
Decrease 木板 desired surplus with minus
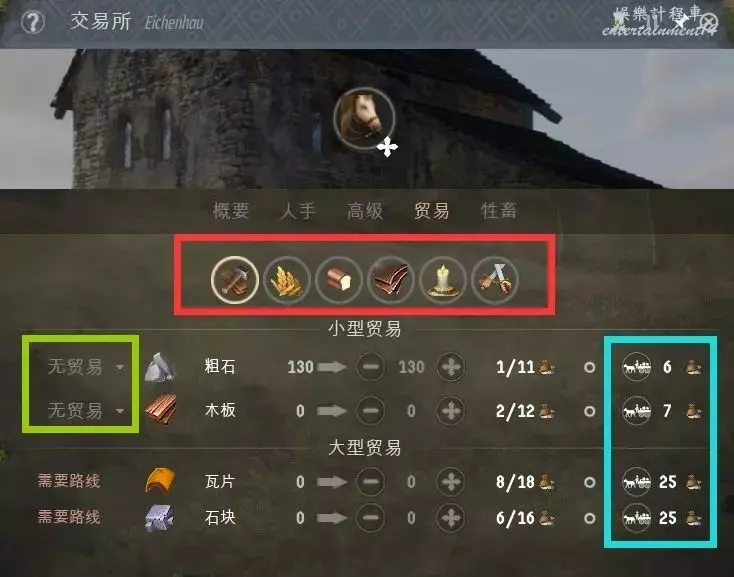[x=371, y=411]
